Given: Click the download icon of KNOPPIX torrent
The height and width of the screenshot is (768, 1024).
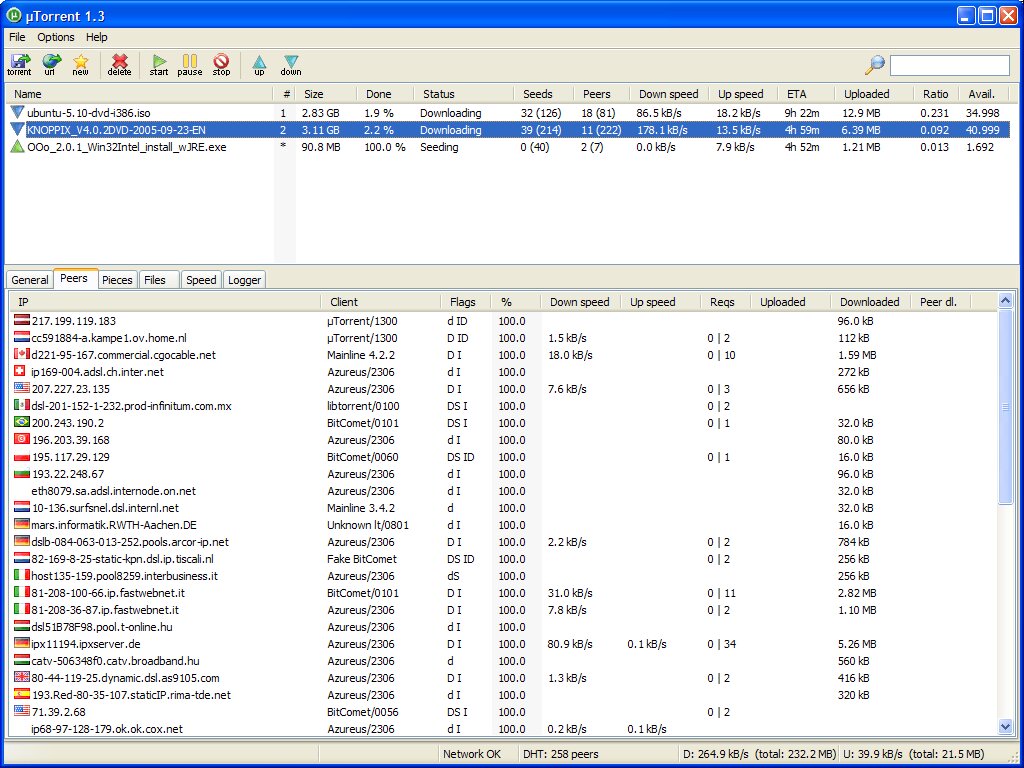Looking at the screenshot, I should coord(18,129).
